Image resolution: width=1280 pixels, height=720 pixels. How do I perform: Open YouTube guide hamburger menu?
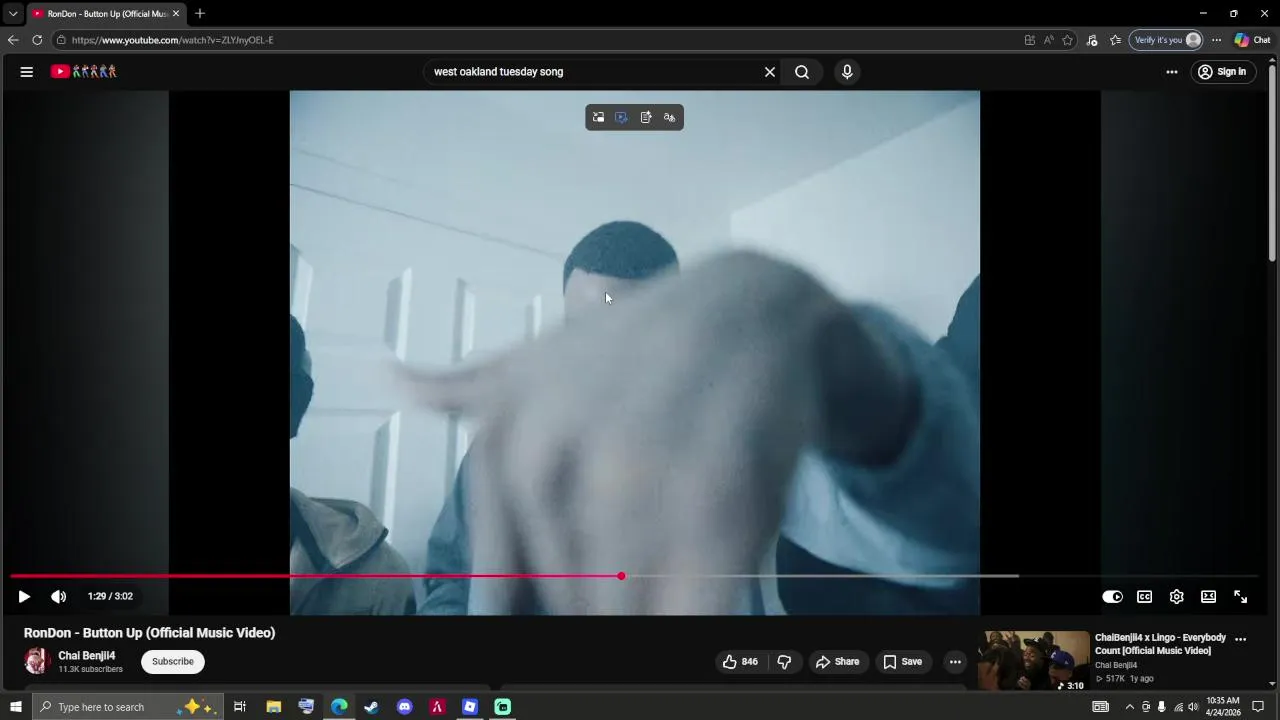(x=27, y=71)
